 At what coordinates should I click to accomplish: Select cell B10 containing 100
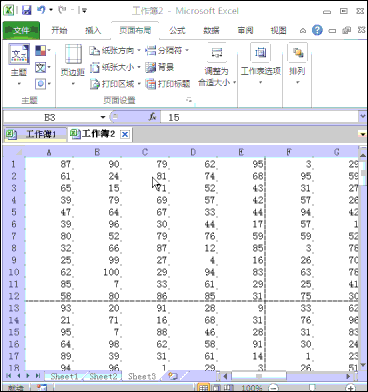pyautogui.click(x=97, y=272)
